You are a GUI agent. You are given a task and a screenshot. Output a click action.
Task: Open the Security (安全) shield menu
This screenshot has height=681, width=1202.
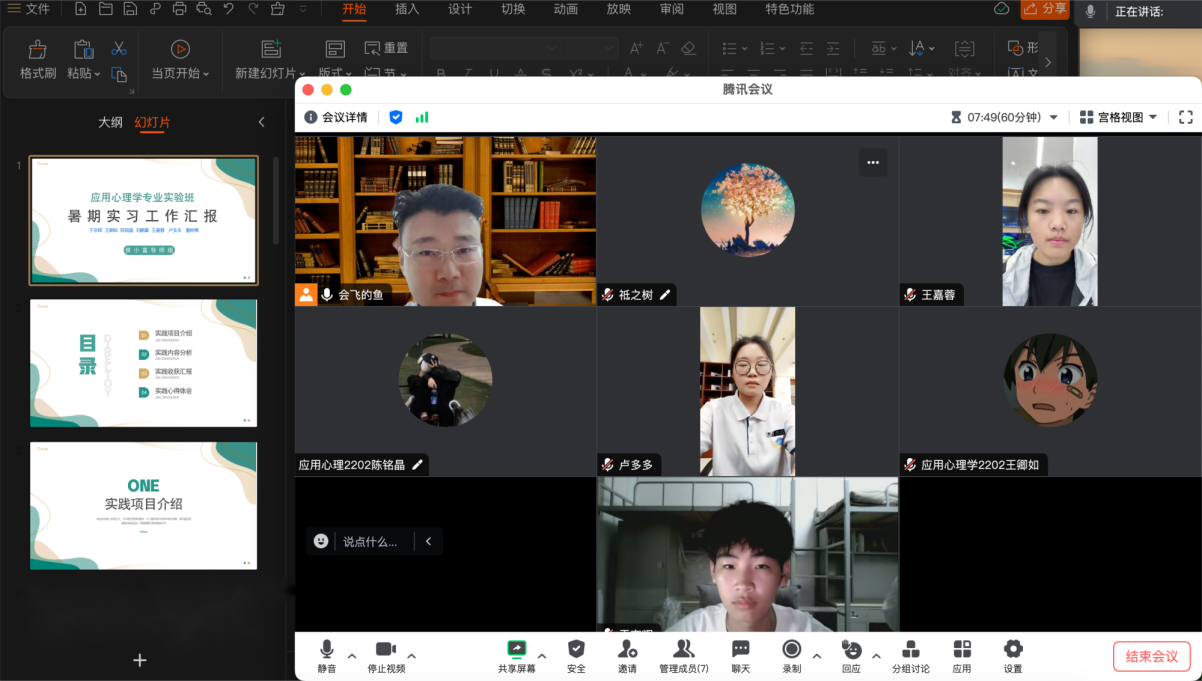576,656
